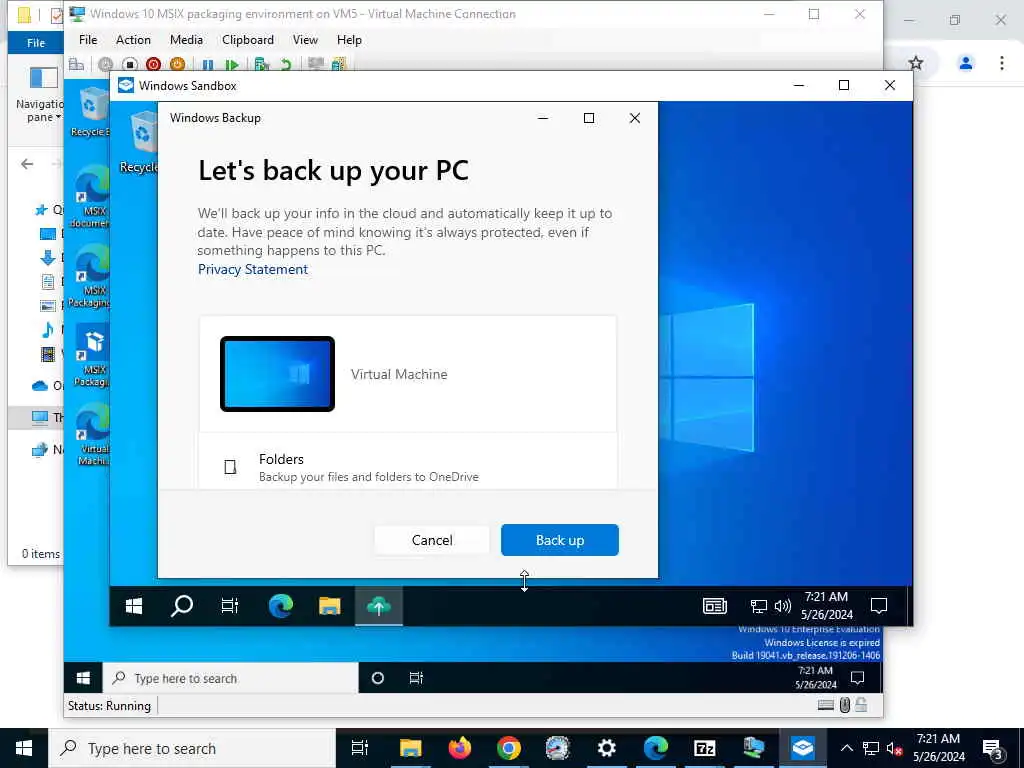Click the Chrome profile avatar icon
Viewport: 1024px width, 768px height.
(965, 63)
